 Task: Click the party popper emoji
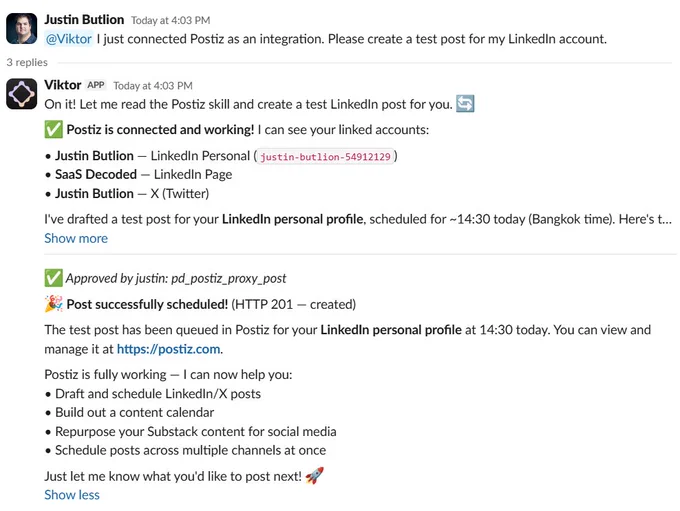click(53, 304)
